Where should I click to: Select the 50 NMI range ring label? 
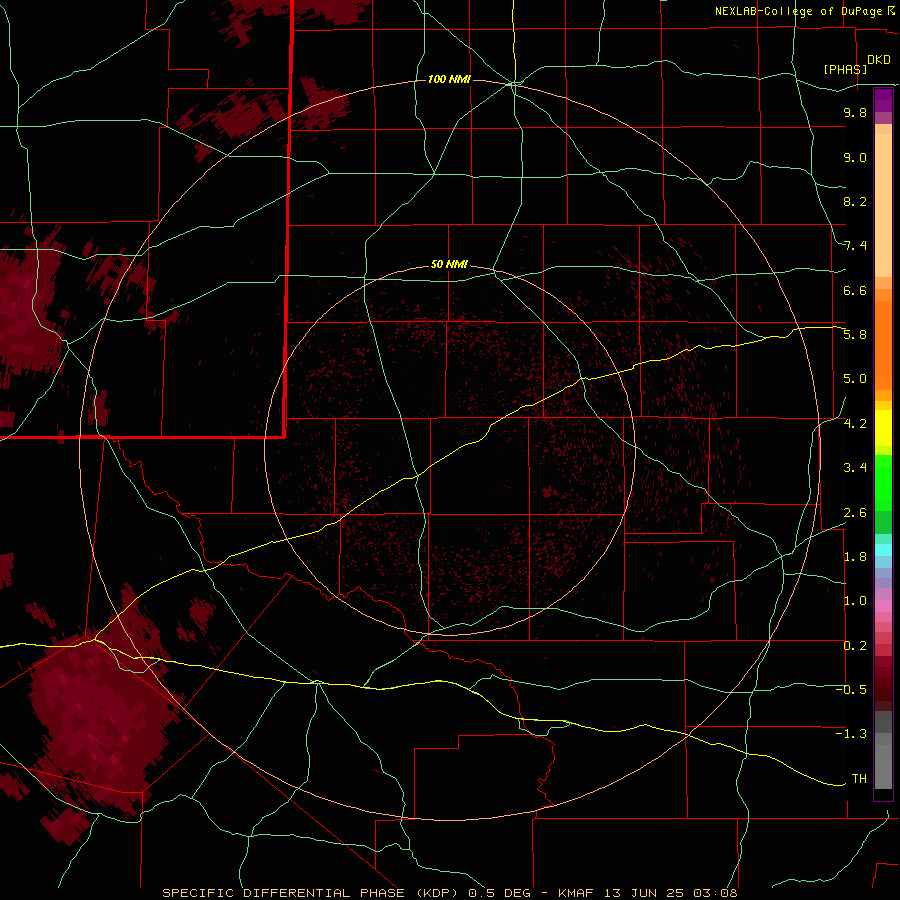449,264
